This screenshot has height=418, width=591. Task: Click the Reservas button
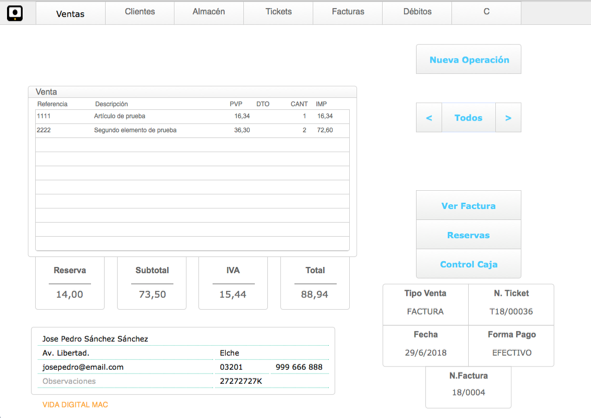point(469,235)
